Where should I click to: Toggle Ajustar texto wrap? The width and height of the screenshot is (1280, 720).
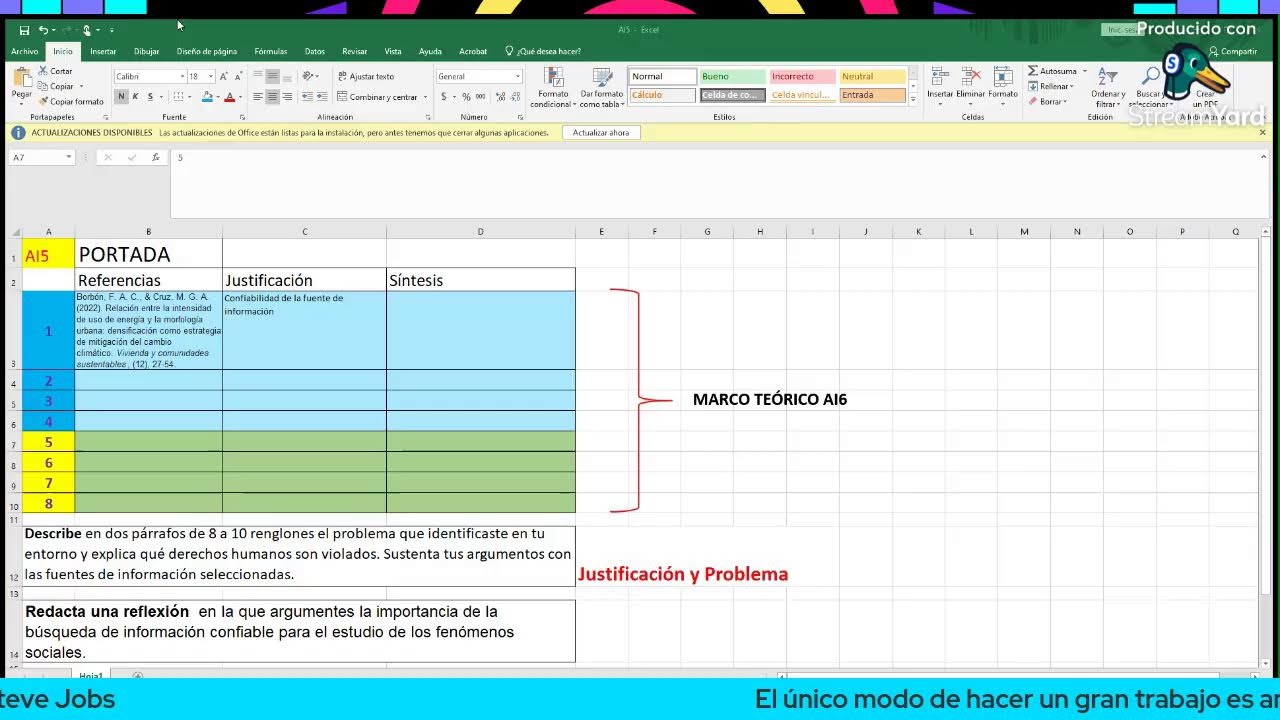coord(366,76)
